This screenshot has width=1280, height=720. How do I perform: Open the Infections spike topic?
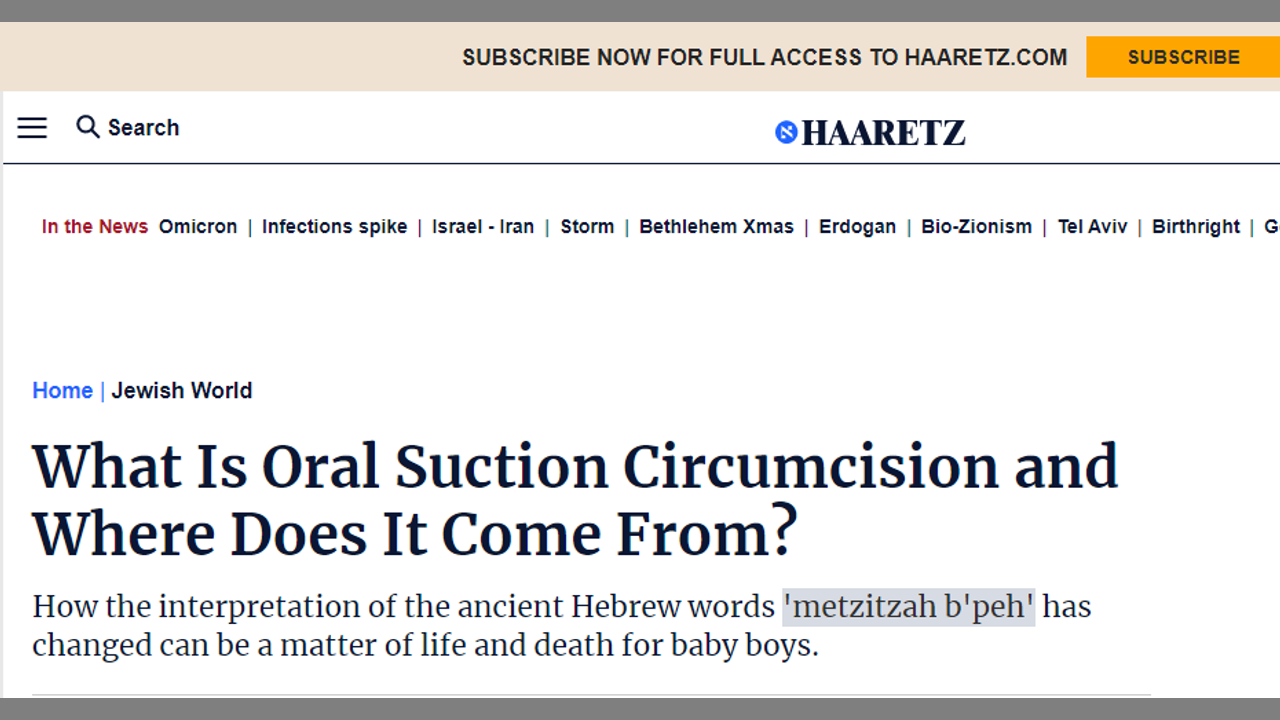pos(334,227)
